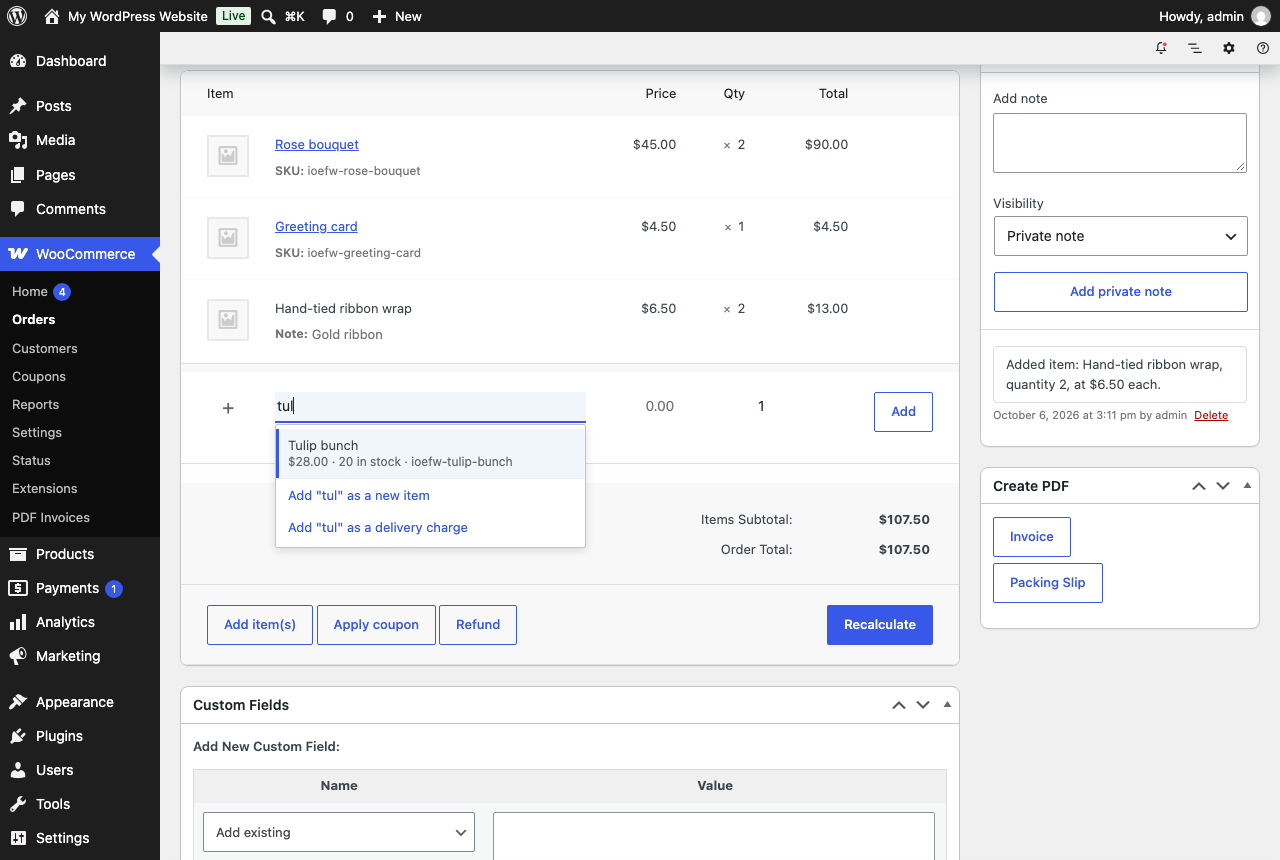This screenshot has height=860, width=1280.
Task: Move the Create PDF panel down
Action: pos(1223,486)
